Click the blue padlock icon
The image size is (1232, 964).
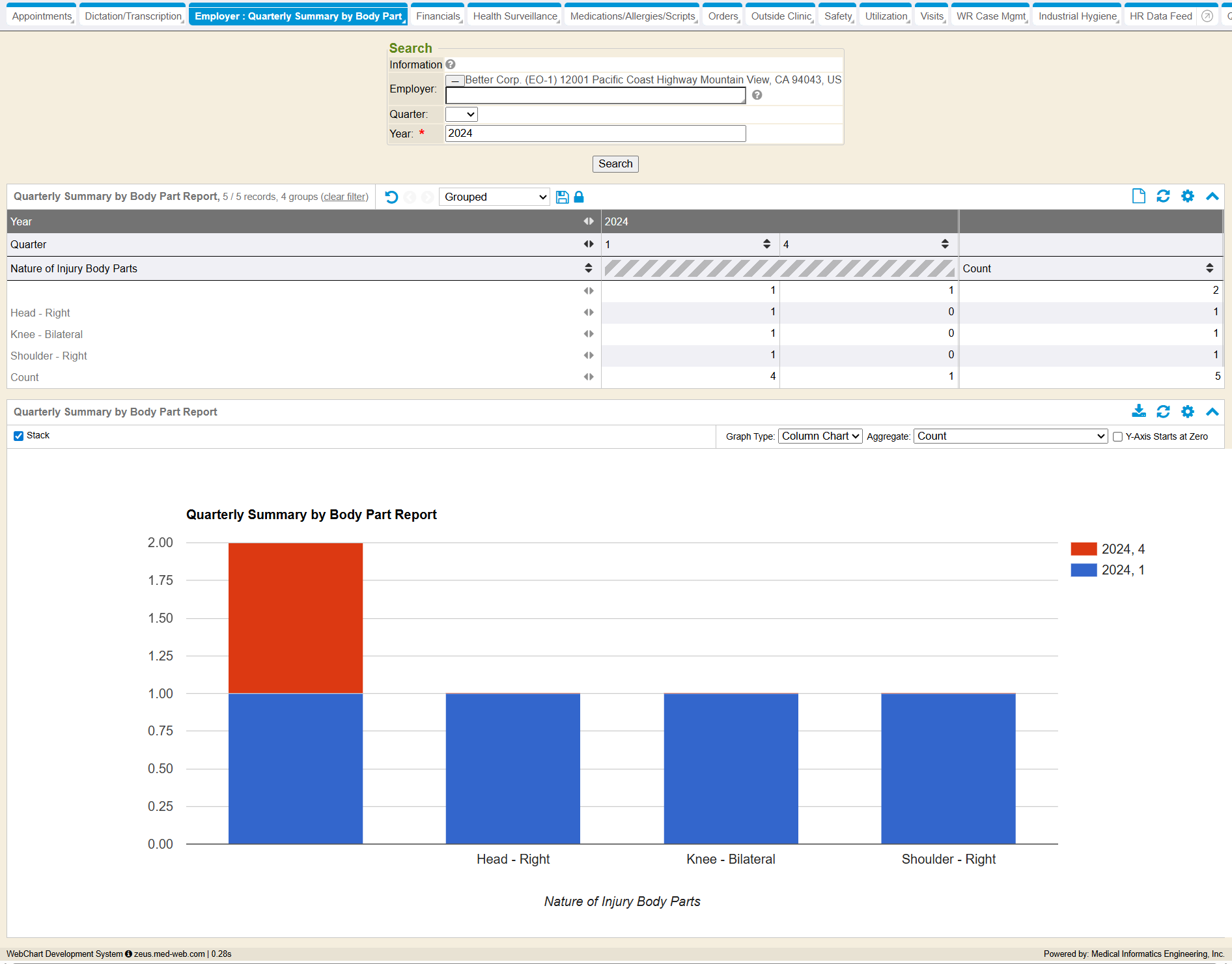click(x=579, y=197)
